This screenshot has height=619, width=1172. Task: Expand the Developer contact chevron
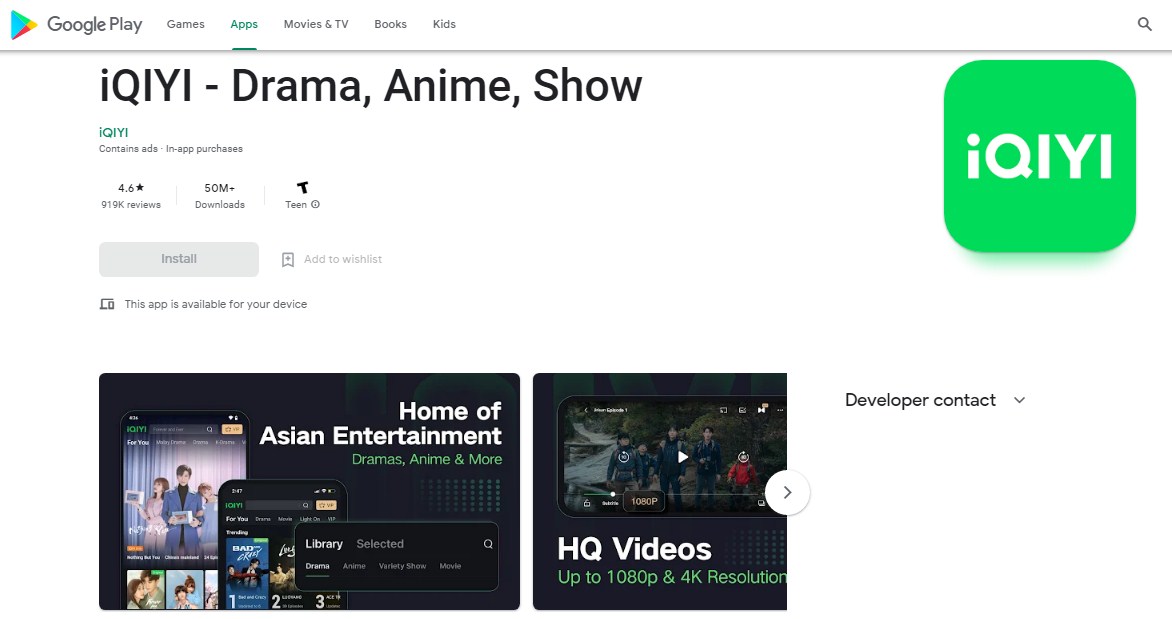point(1019,400)
